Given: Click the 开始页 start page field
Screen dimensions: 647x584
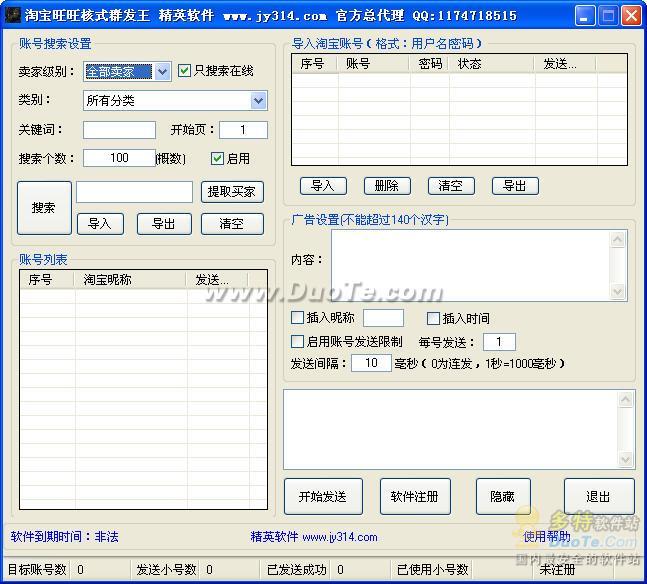Looking at the screenshot, I should 243,130.
